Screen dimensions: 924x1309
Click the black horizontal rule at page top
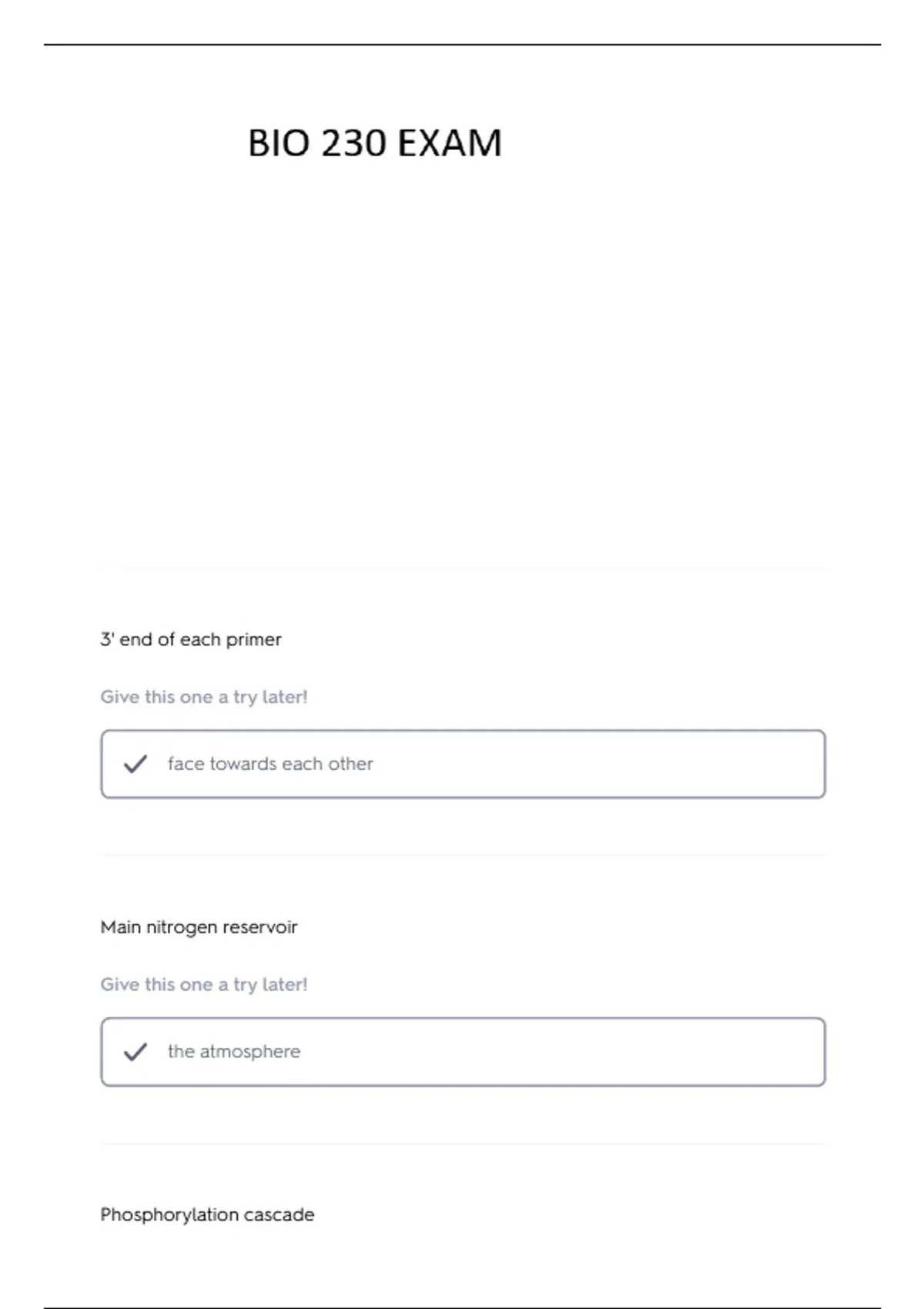click(462, 45)
